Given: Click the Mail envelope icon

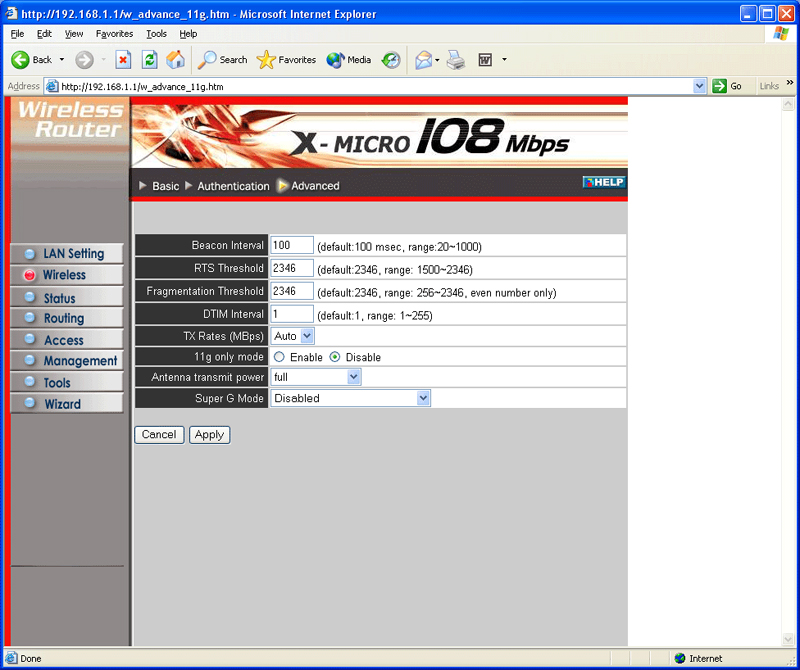Looking at the screenshot, I should point(423,60).
